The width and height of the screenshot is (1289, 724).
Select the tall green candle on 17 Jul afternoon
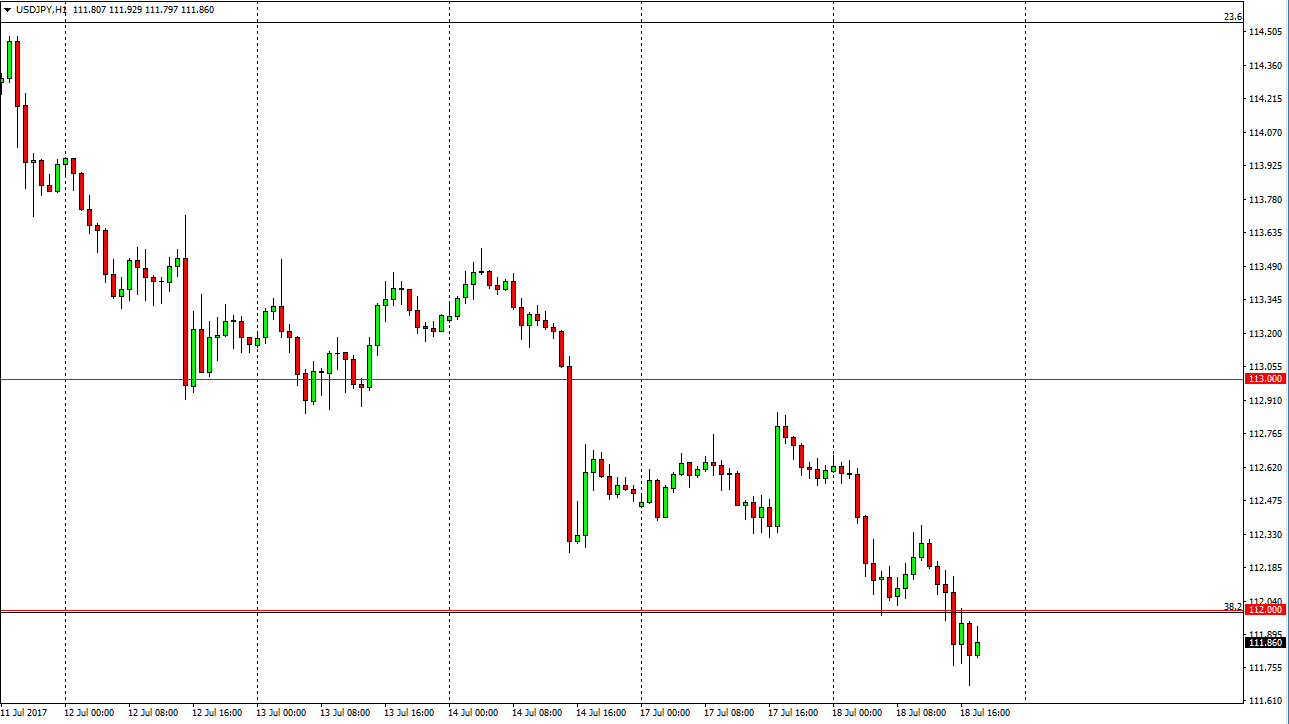pyautogui.click(x=777, y=476)
